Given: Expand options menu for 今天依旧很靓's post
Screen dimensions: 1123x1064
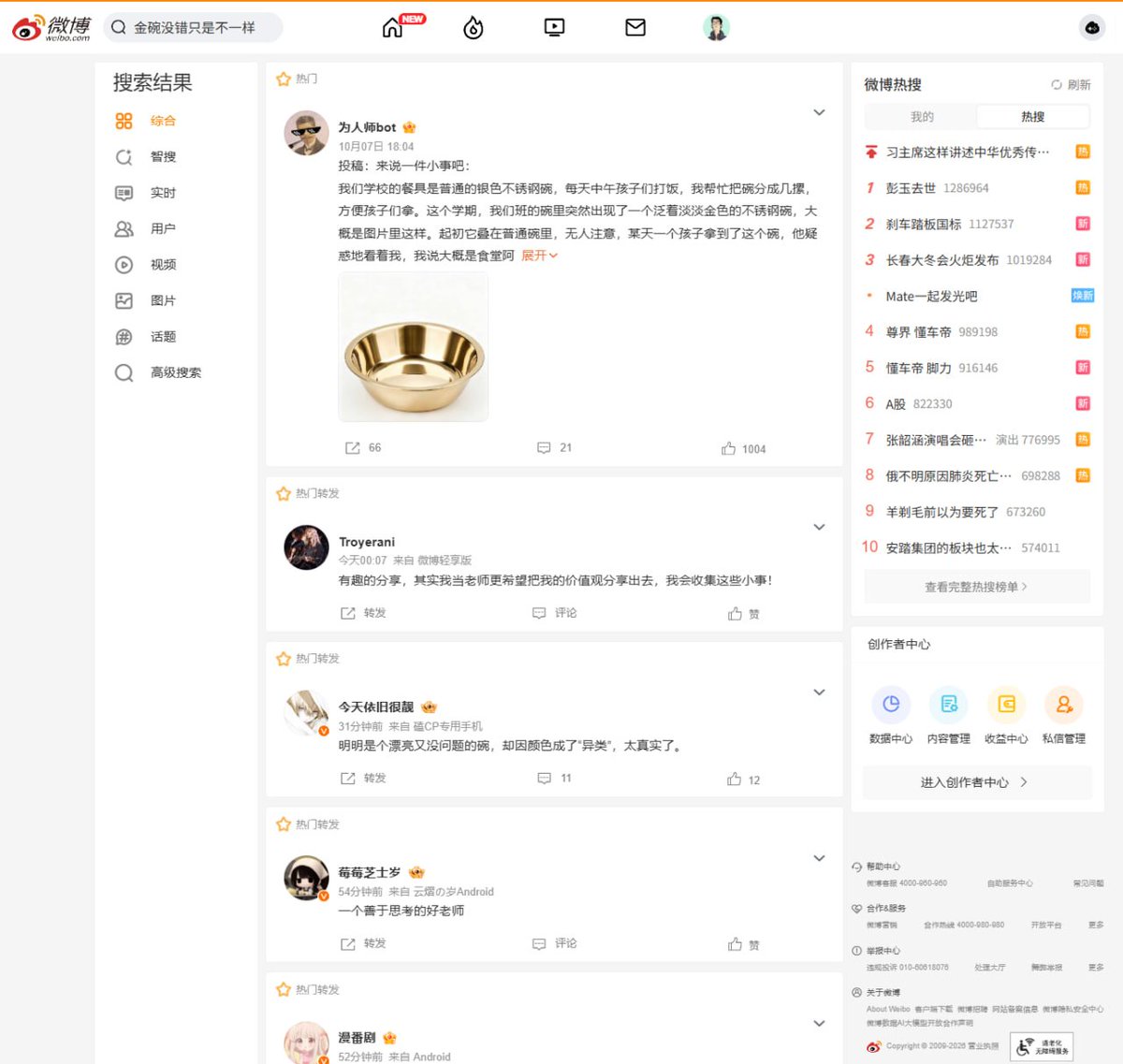Looking at the screenshot, I should coord(819,692).
